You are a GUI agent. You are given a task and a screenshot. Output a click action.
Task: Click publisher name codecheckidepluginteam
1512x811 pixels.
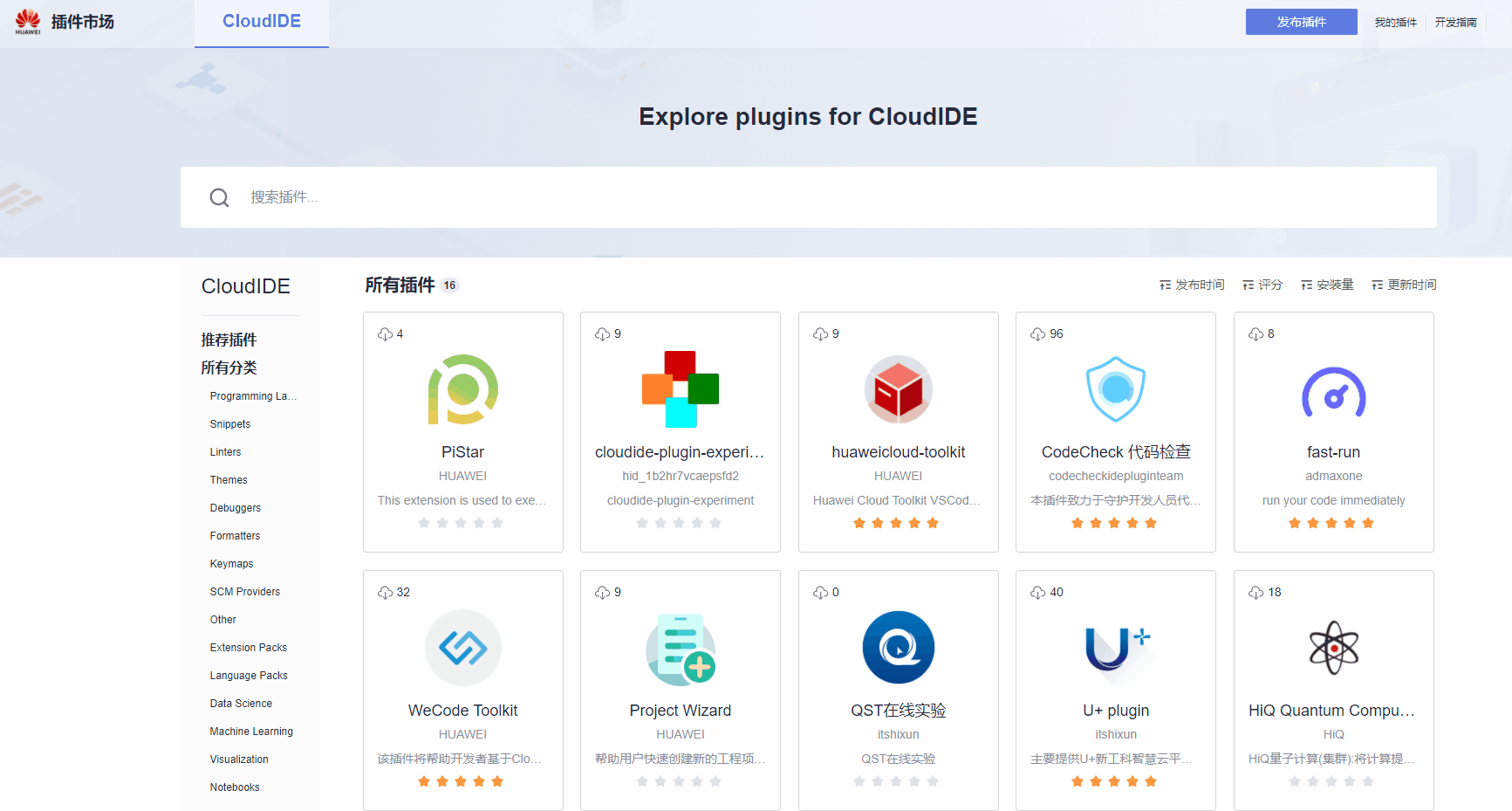pos(1116,476)
